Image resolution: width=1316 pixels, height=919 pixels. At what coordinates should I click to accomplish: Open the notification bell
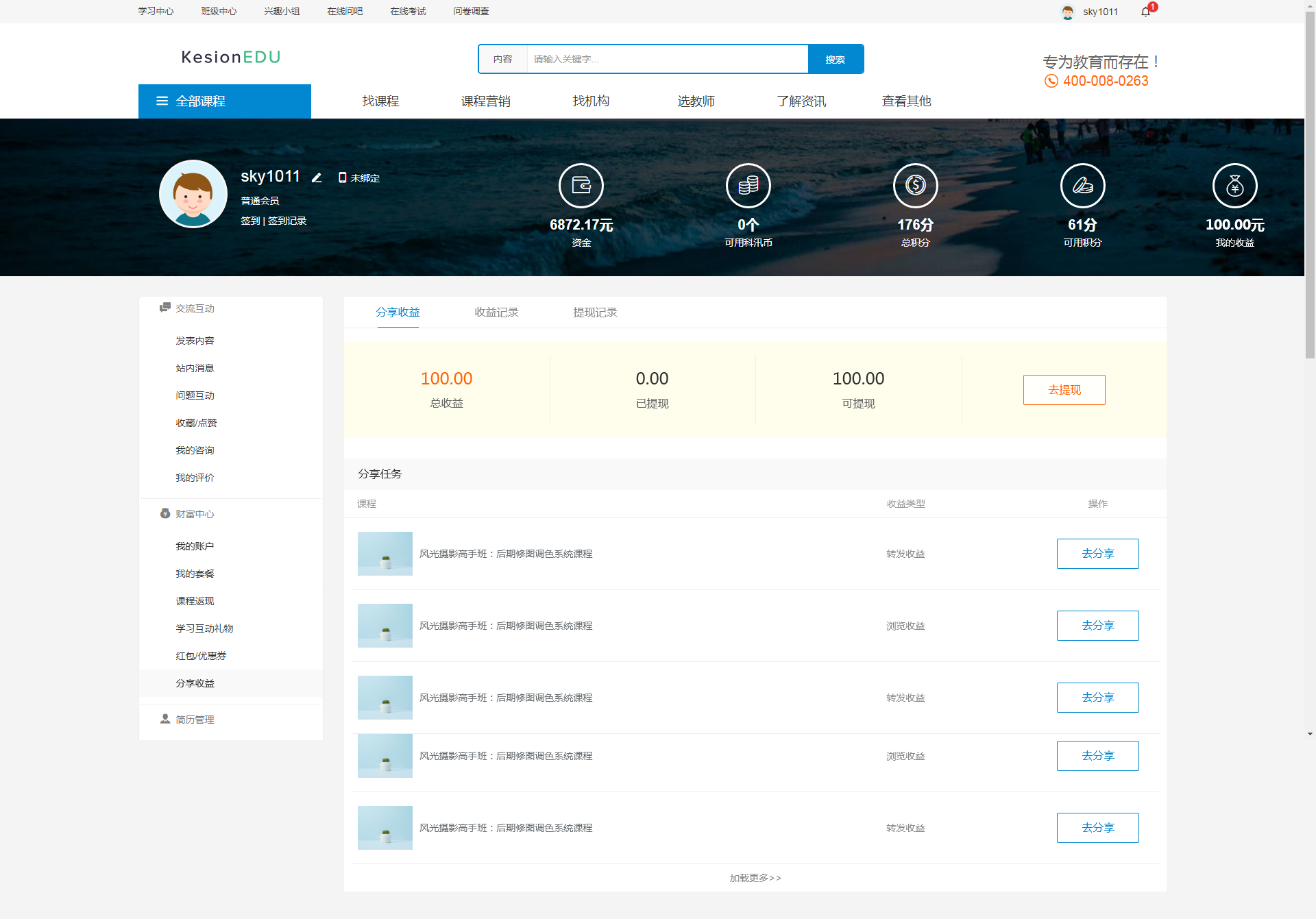click(1145, 12)
